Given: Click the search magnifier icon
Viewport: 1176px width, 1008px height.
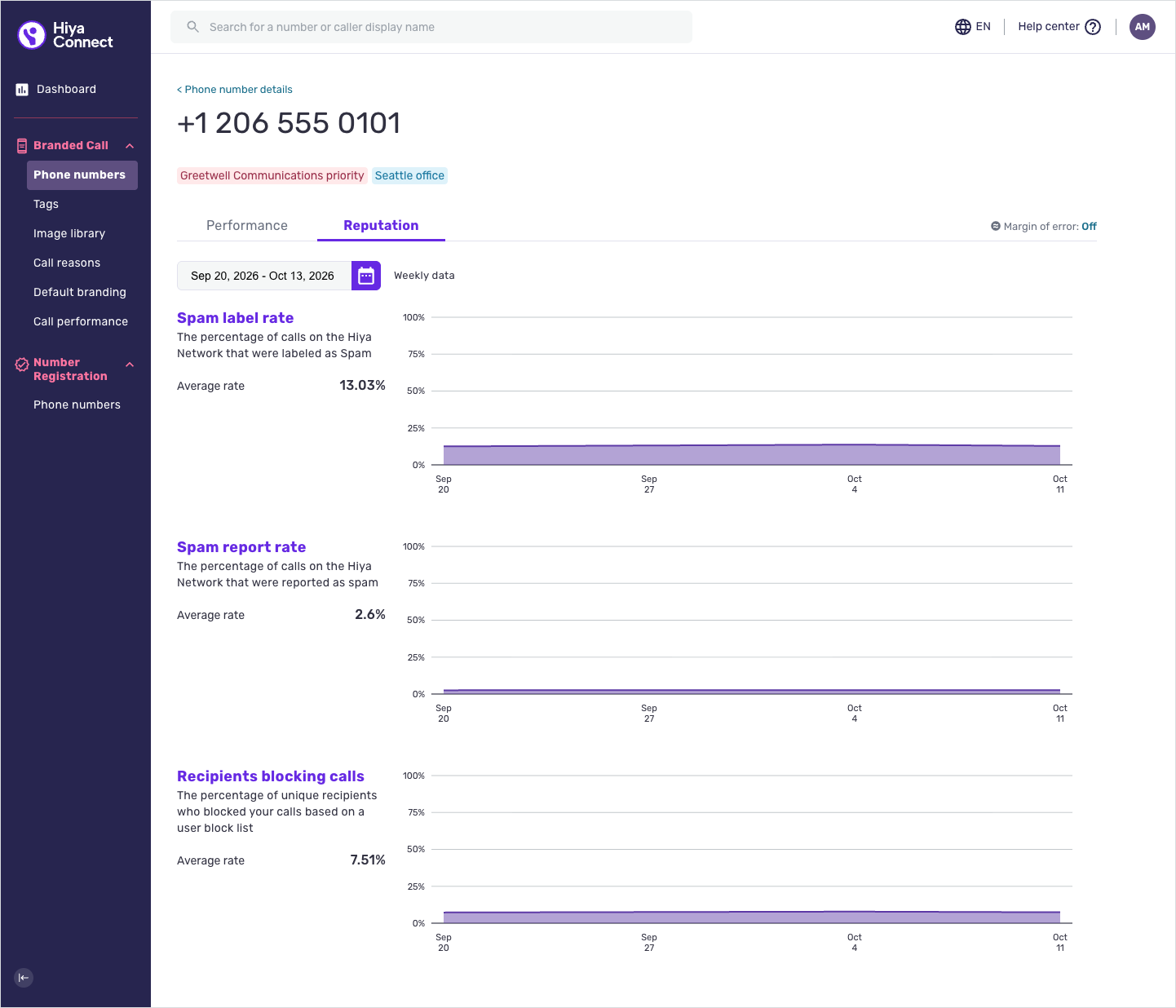Looking at the screenshot, I should pos(193,27).
